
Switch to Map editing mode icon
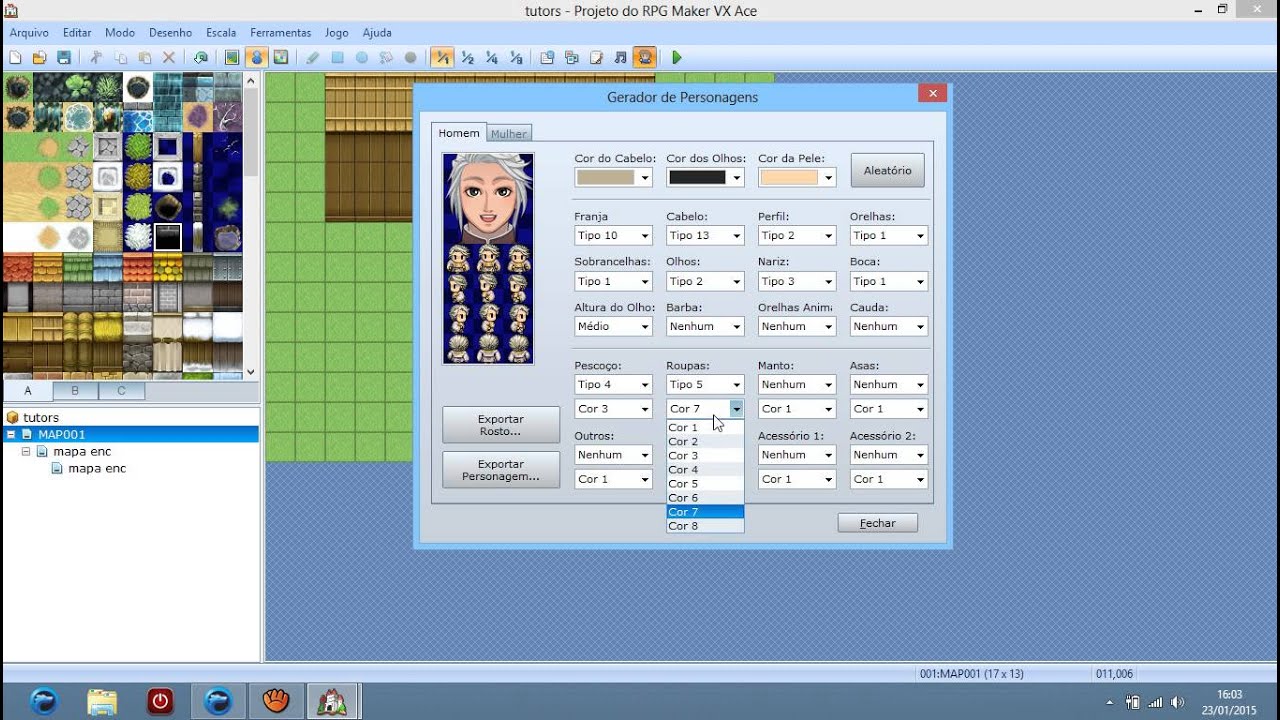[x=232, y=58]
